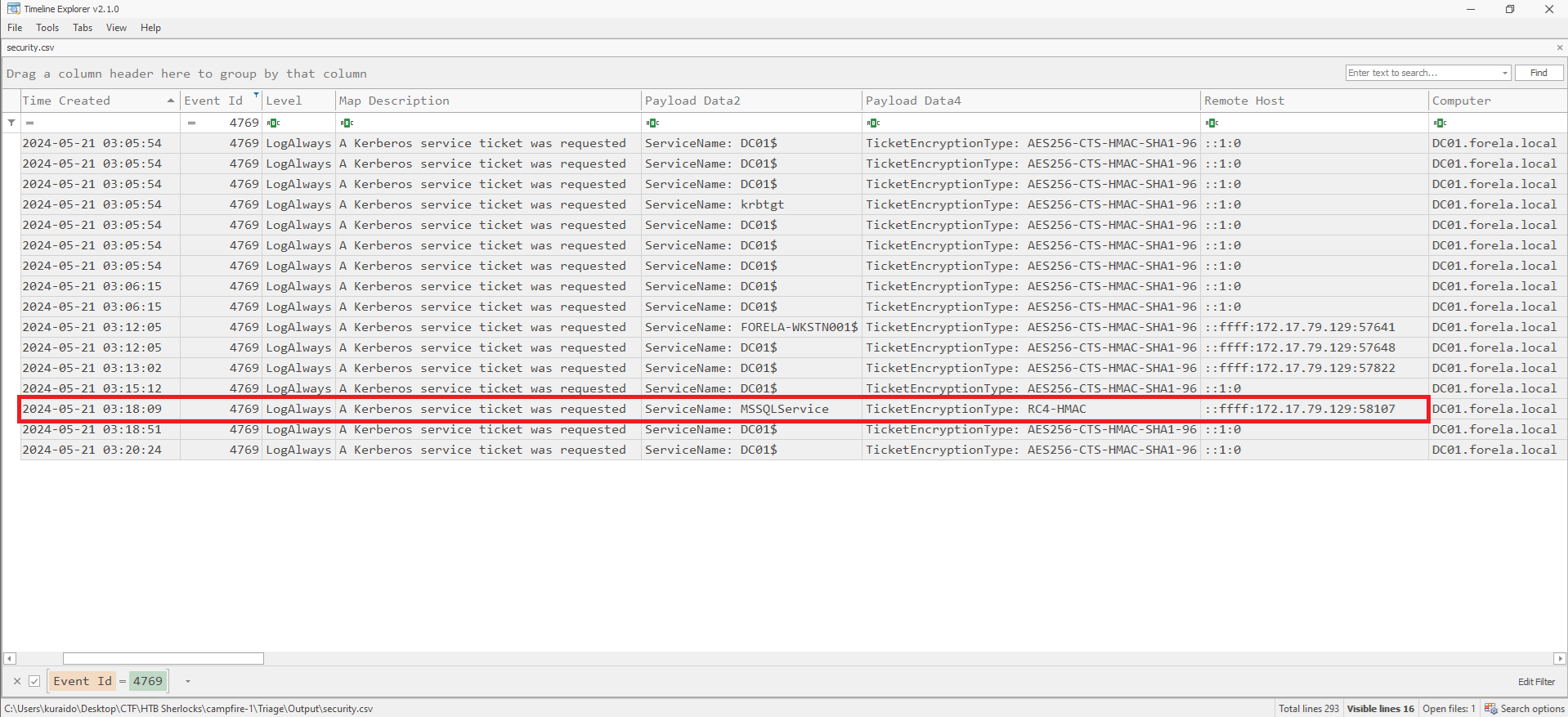This screenshot has width=1568, height=717.
Task: Click Payload Data4 filter condition icon
Action: [x=873, y=123]
